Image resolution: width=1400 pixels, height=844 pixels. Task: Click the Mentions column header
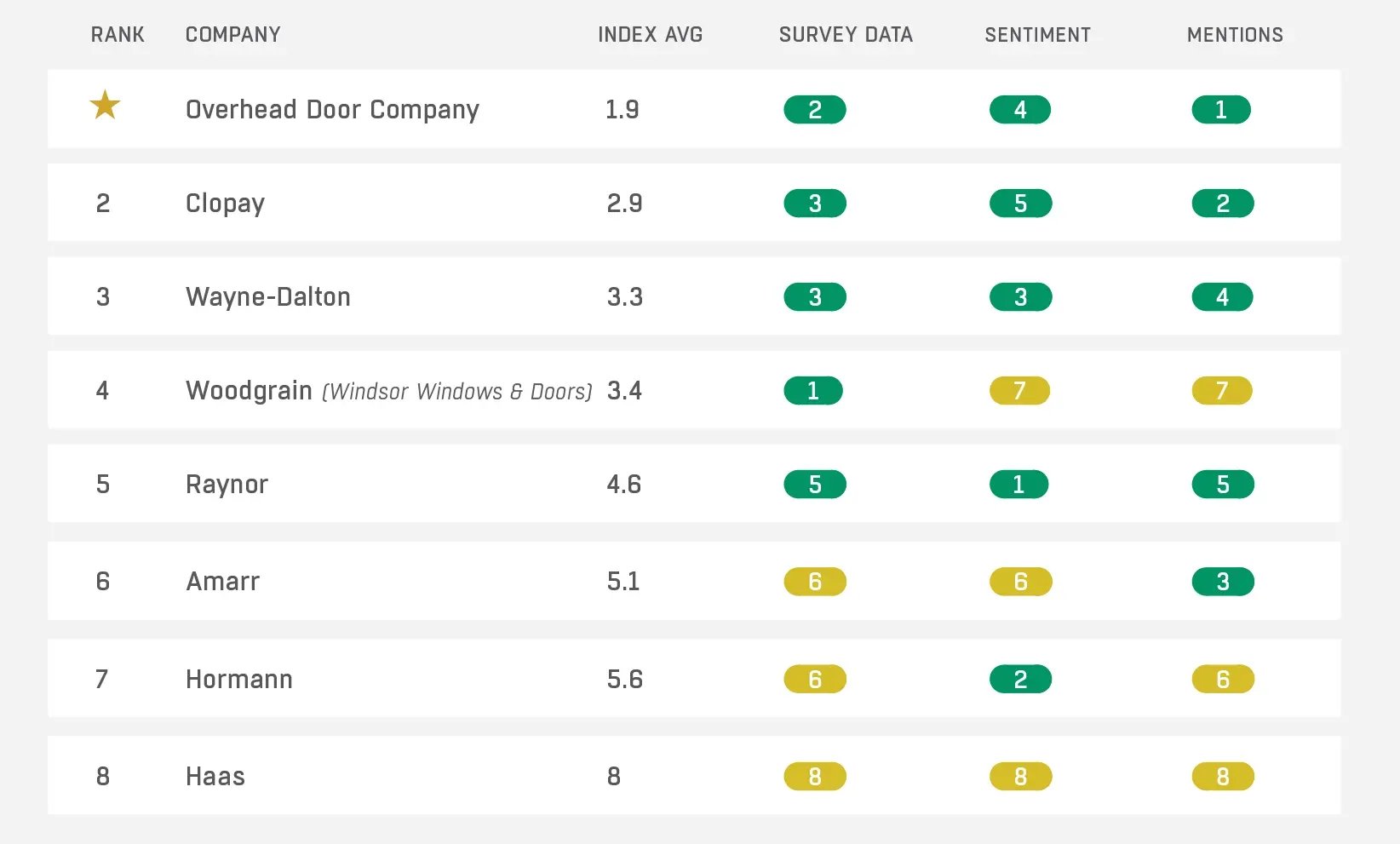[x=1235, y=35]
